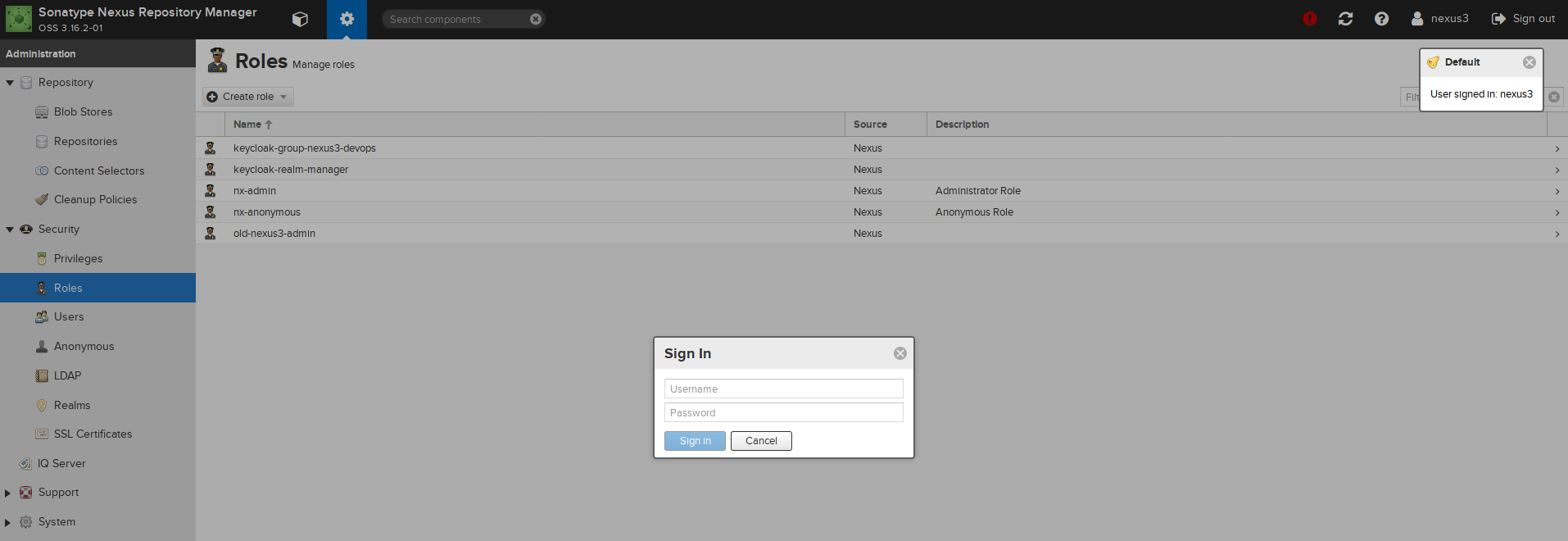Click the chevron for keycloak-group-nexus3-devops row

click(x=1557, y=149)
